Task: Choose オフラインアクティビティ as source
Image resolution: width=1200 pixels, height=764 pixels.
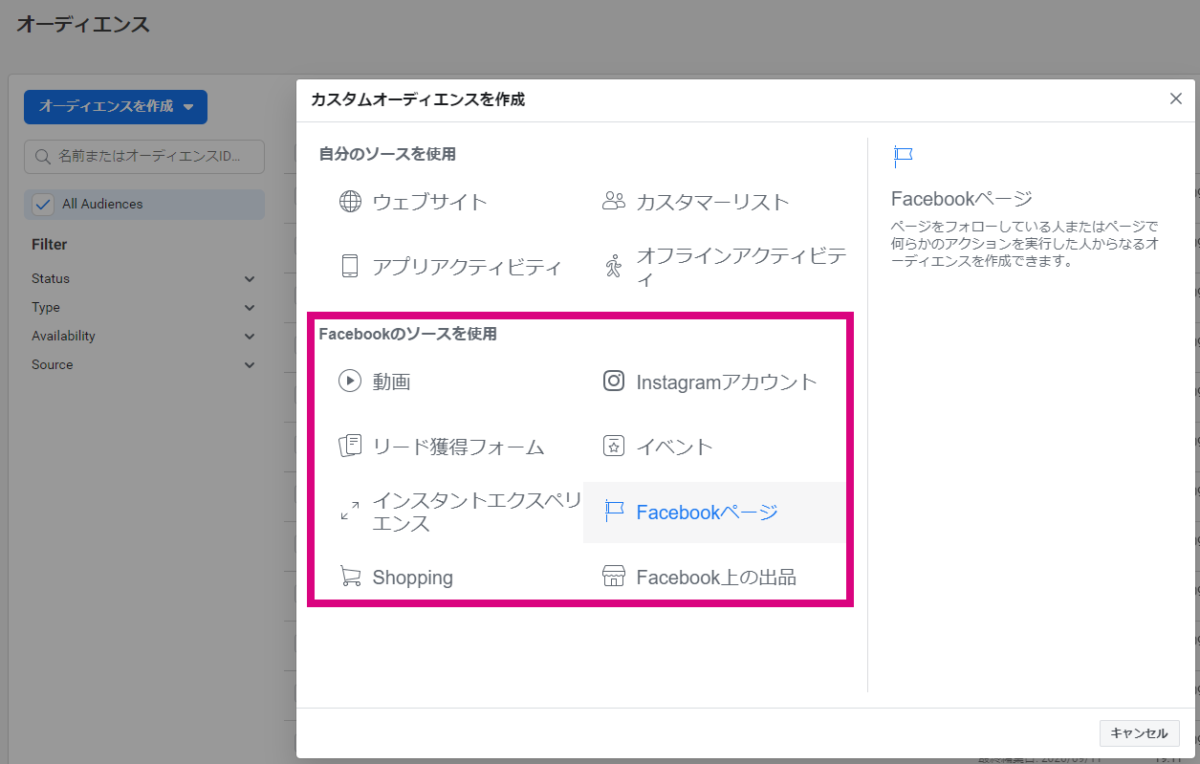Action: pos(742,267)
